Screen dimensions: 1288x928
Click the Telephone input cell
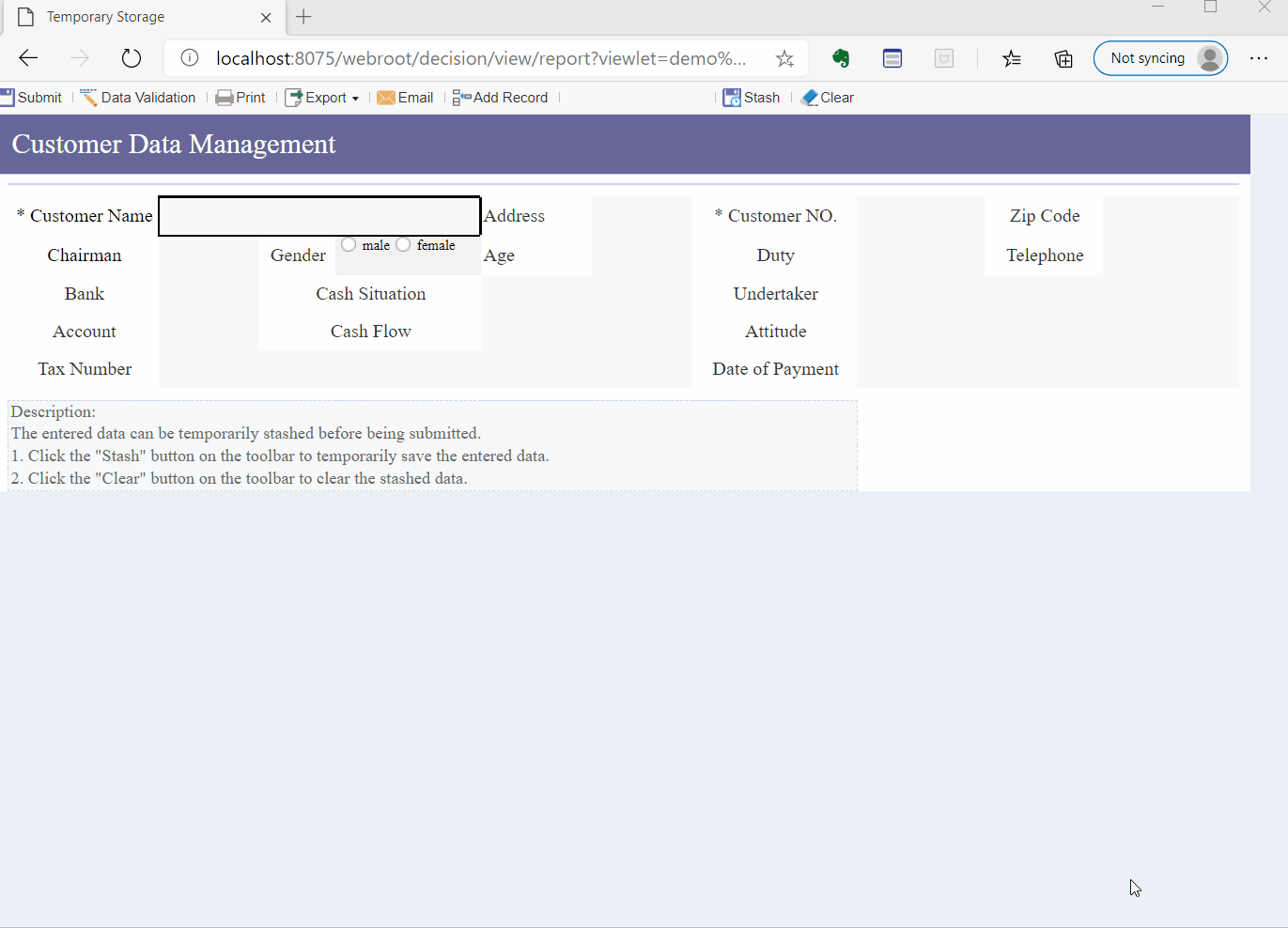pyautogui.click(x=1171, y=255)
